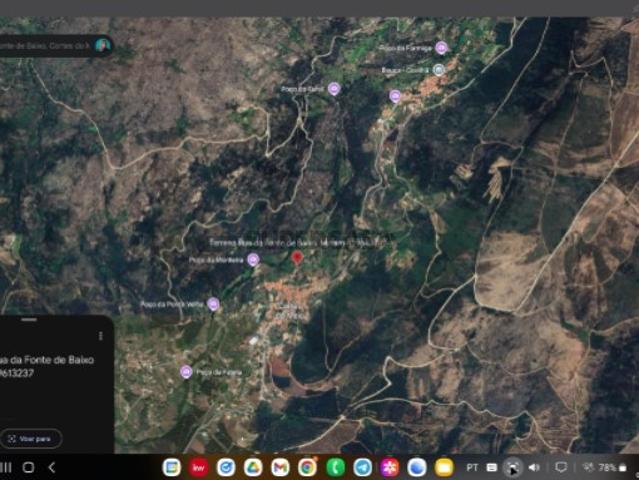This screenshot has height=480, width=639.
Task: Select the Poço da Ponte Velha marker
Action: 213,304
